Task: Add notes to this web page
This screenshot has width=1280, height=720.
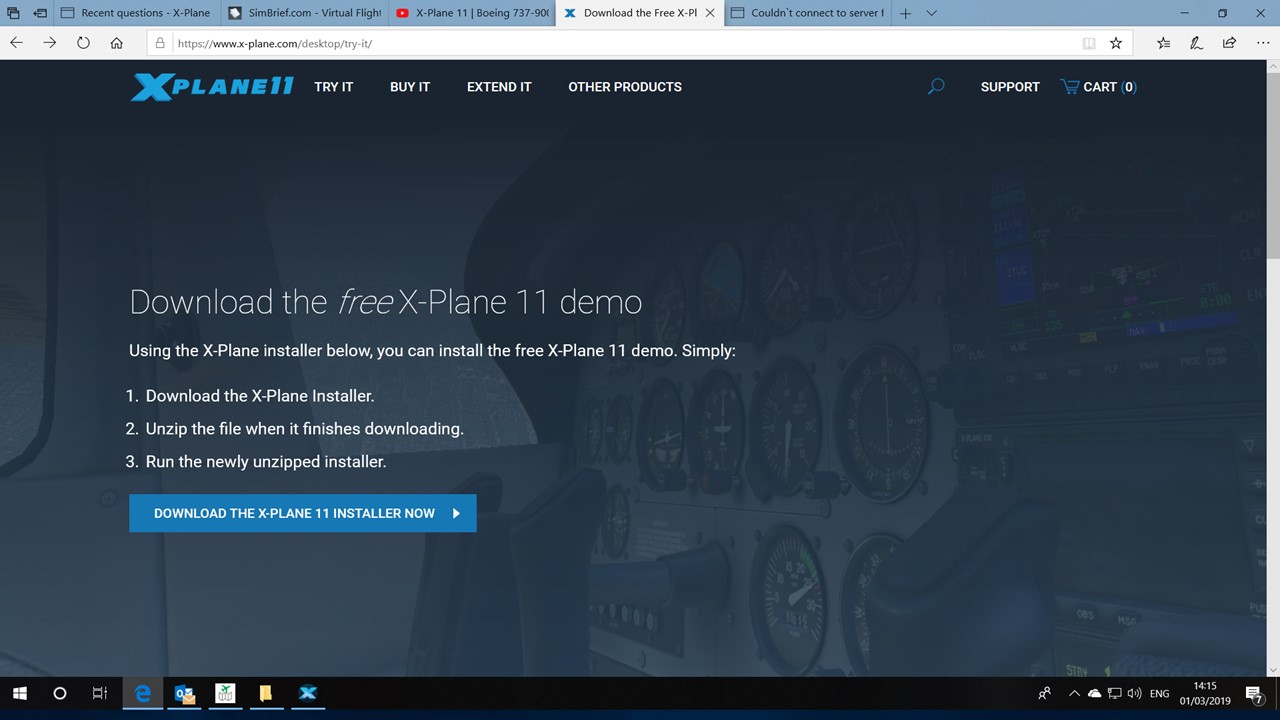Action: click(x=1196, y=43)
